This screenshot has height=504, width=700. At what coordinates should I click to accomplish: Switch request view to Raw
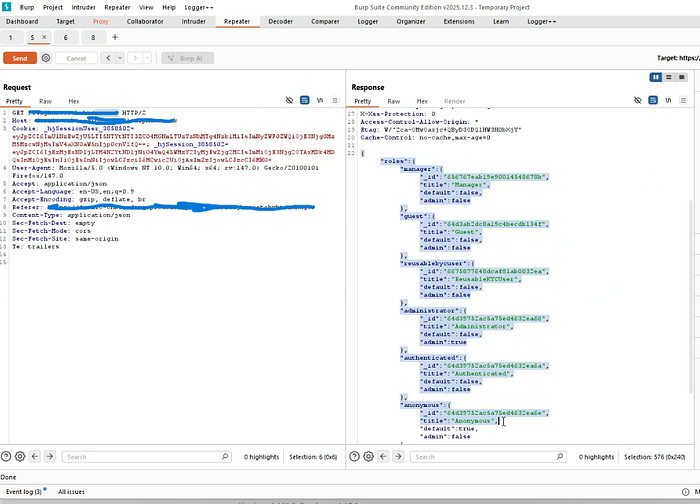tap(45, 101)
